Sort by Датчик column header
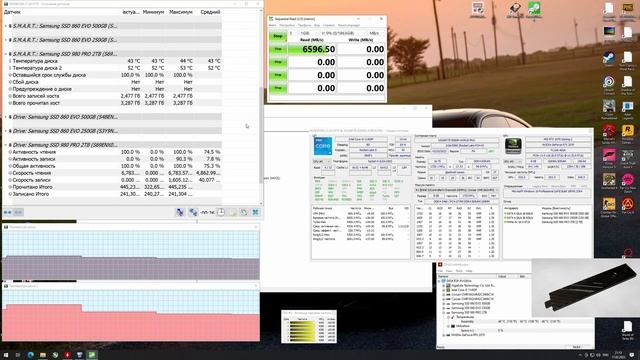The height and width of the screenshot is (360, 640). (x=12, y=12)
